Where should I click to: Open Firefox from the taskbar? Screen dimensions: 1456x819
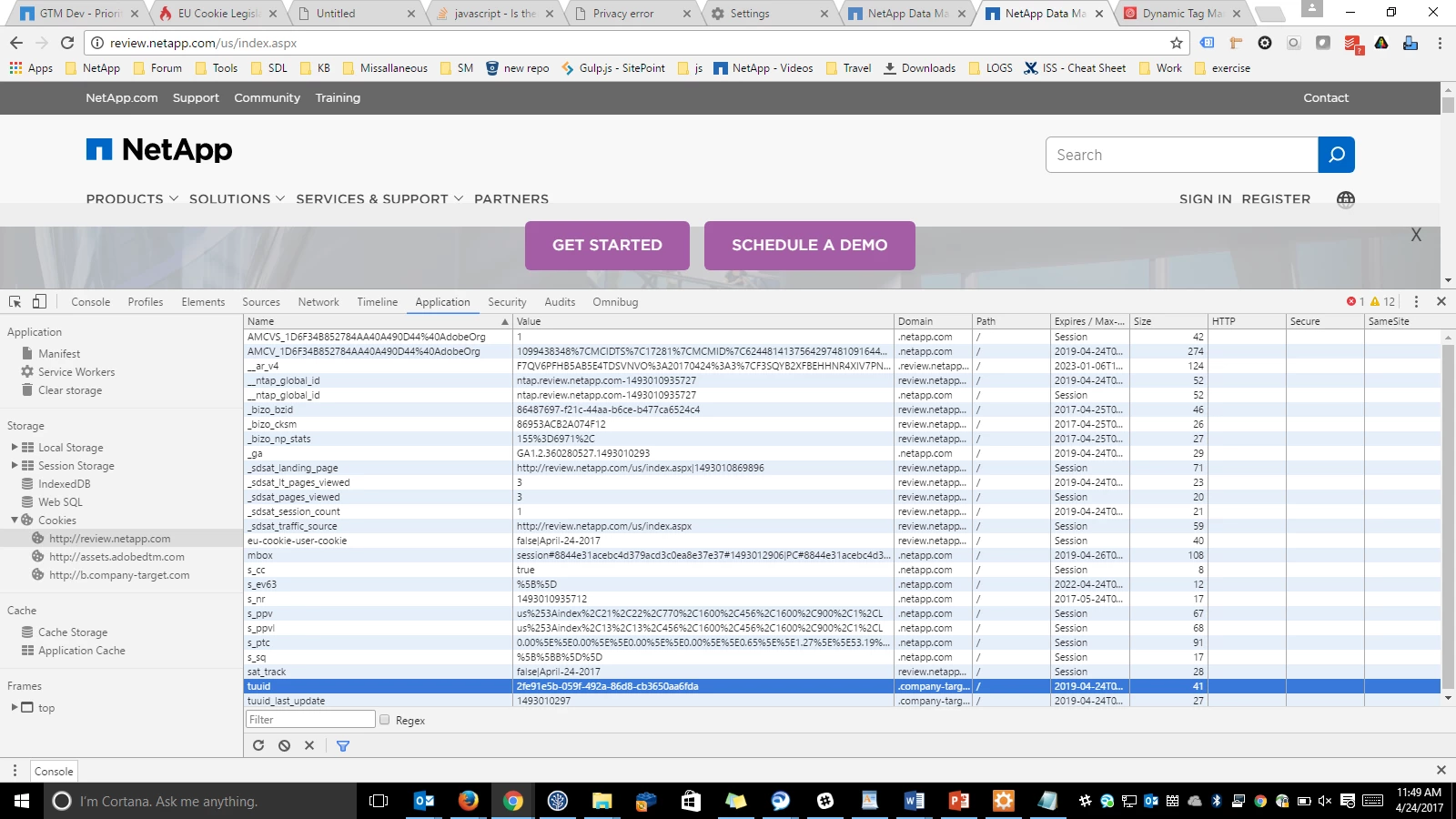[468, 801]
